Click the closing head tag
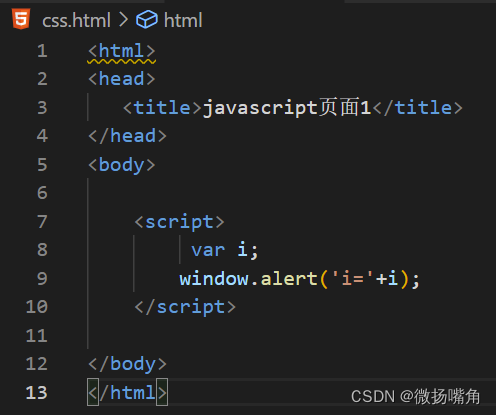Viewport: 496px width, 415px height. [127, 136]
